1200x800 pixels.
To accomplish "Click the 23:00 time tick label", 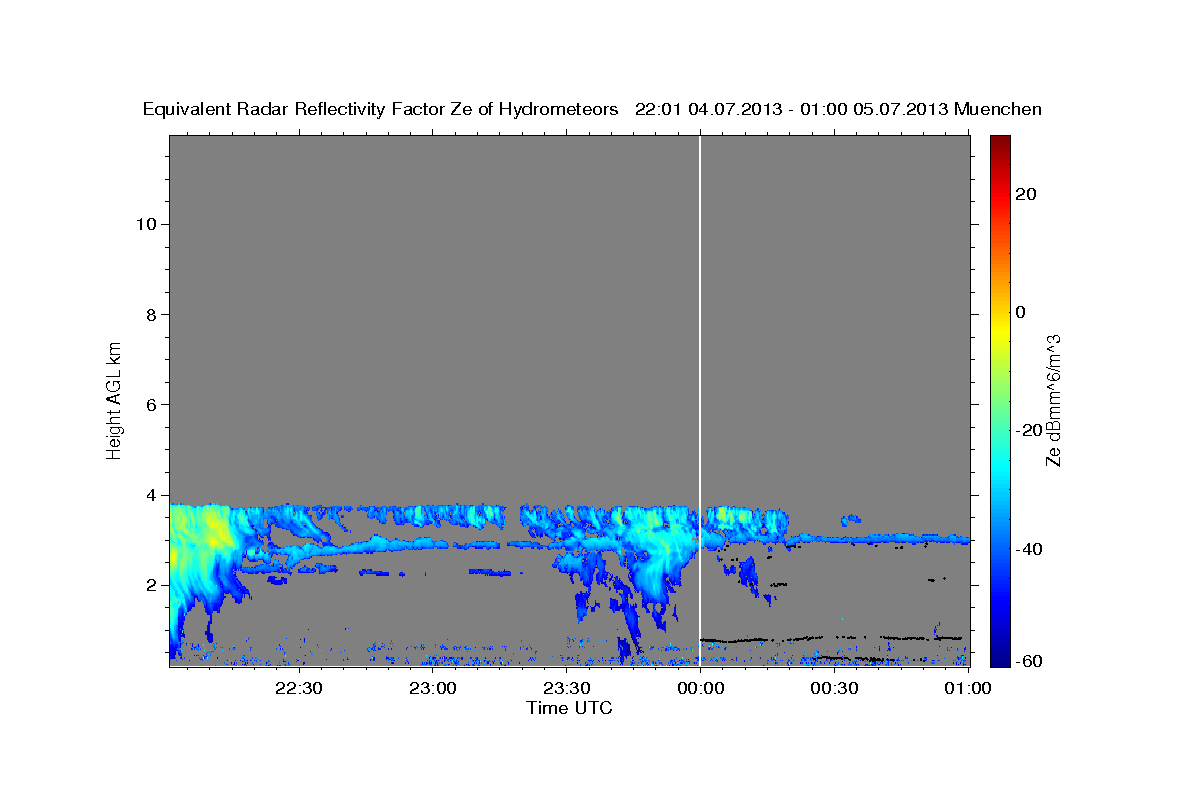I will coord(432,688).
